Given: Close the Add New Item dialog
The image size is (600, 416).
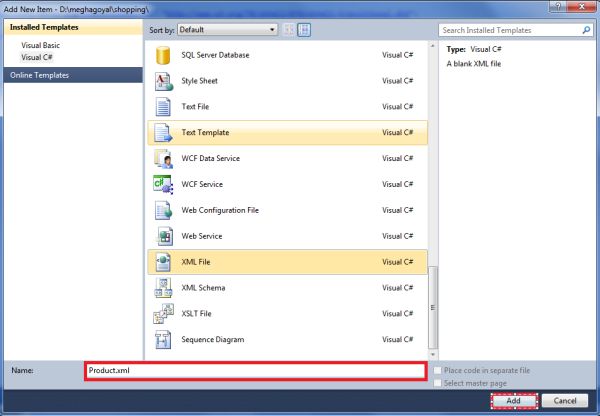Looking at the screenshot, I should coord(582,7).
